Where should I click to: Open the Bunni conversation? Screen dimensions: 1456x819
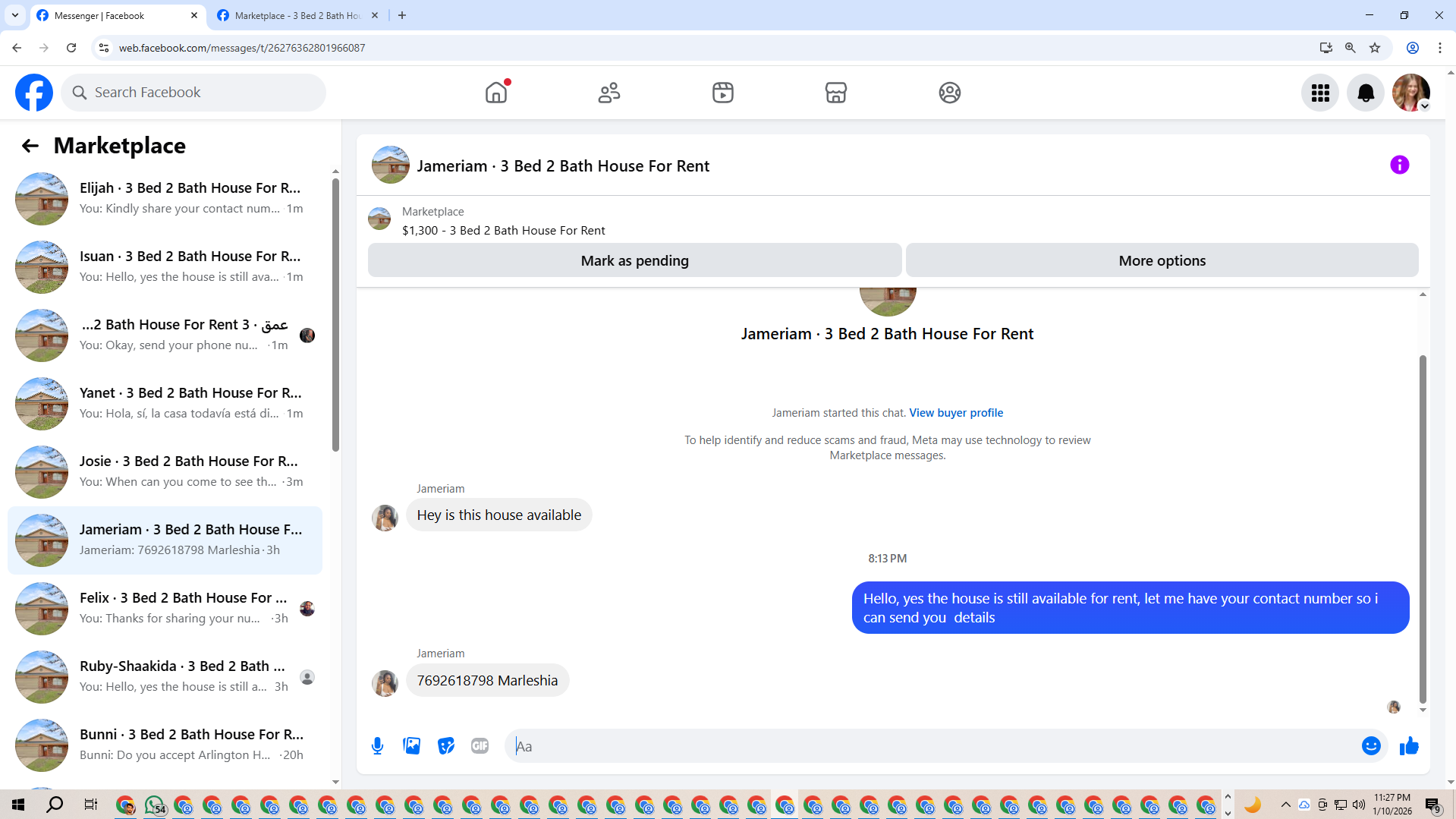point(165,745)
